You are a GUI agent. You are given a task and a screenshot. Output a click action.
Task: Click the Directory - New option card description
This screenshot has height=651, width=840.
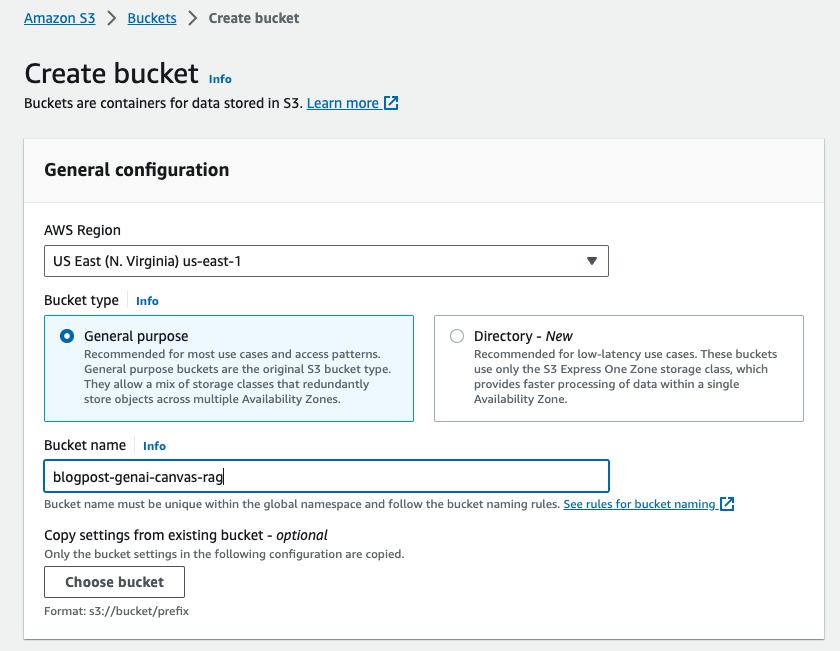pos(625,377)
